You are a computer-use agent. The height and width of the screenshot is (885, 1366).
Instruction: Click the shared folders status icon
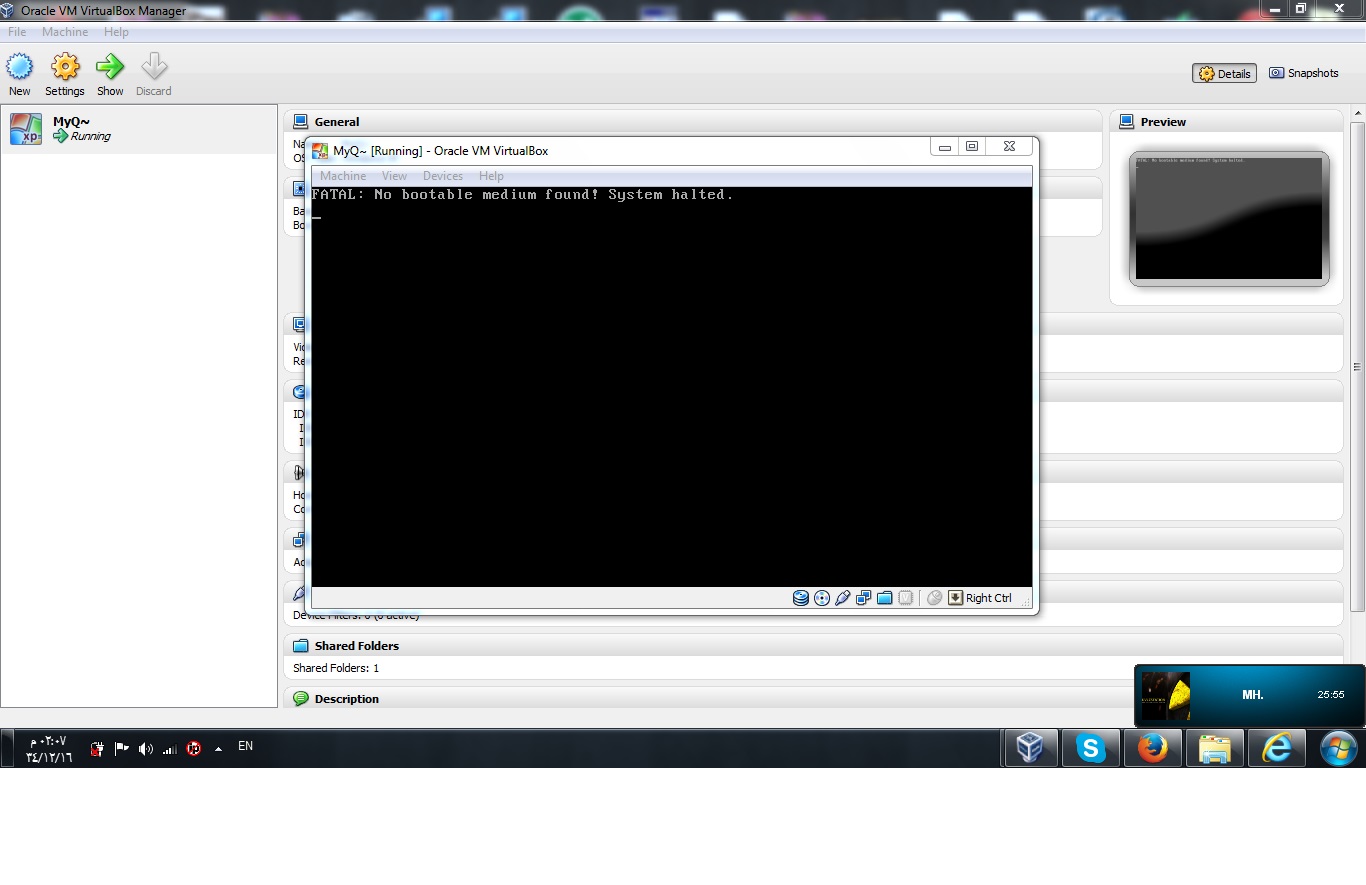point(885,598)
